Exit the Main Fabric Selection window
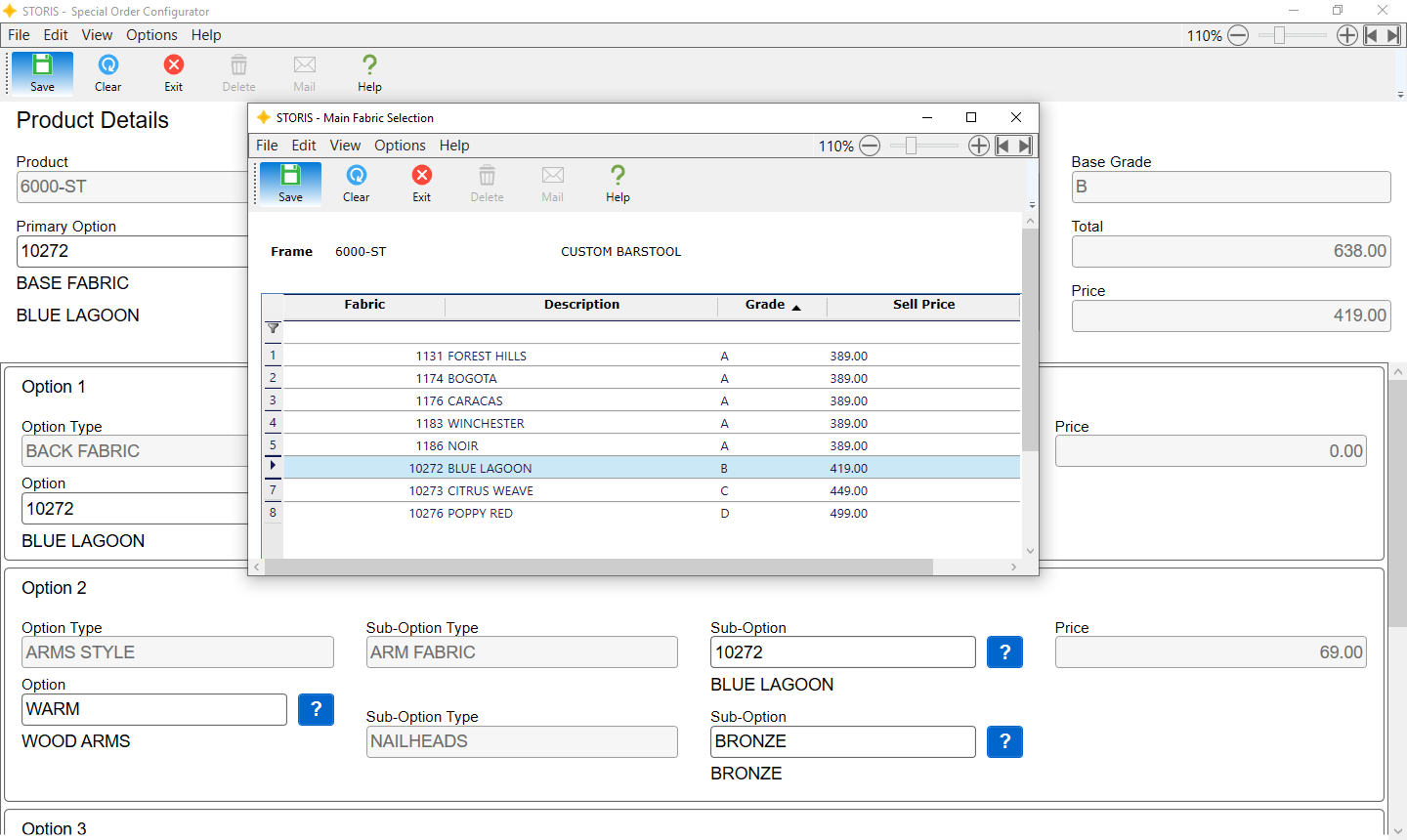 (x=421, y=184)
